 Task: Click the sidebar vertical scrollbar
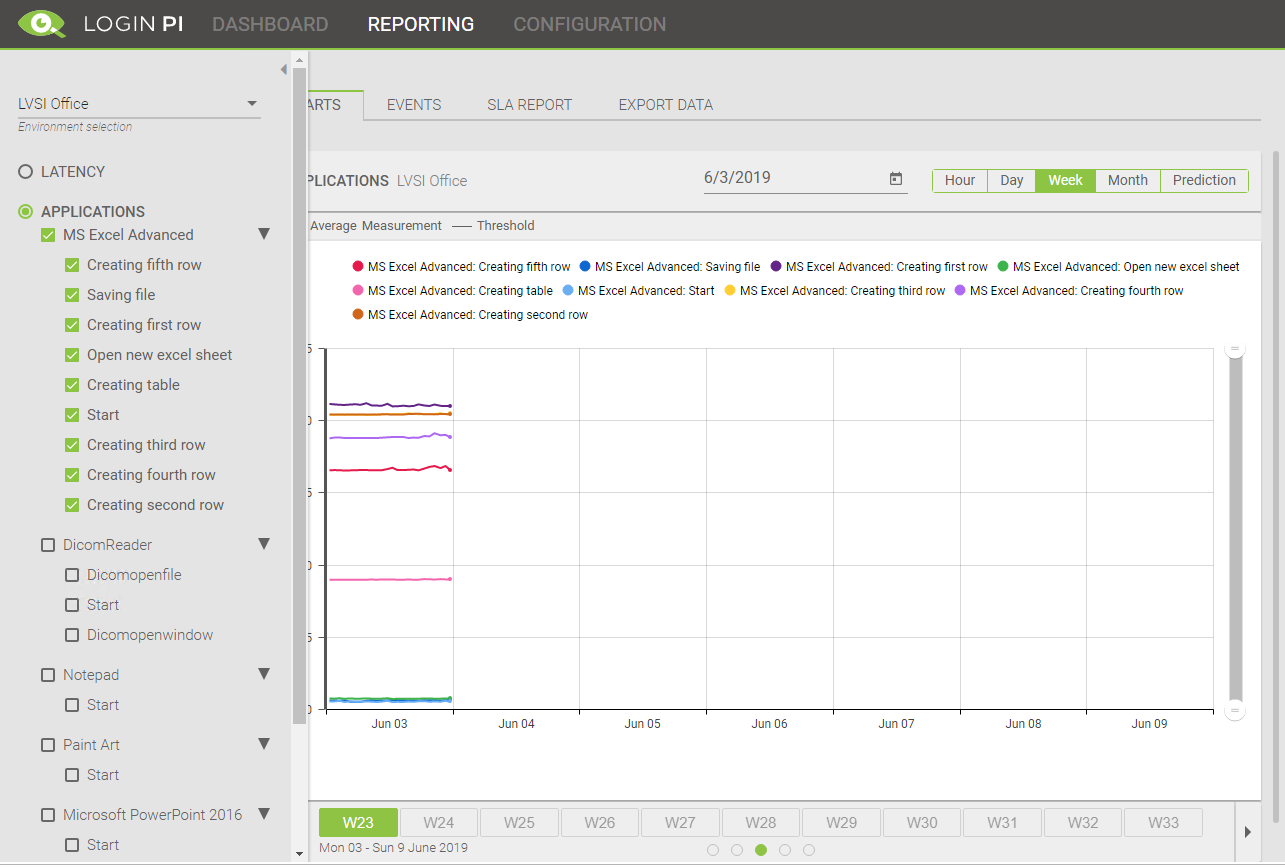pos(299,396)
